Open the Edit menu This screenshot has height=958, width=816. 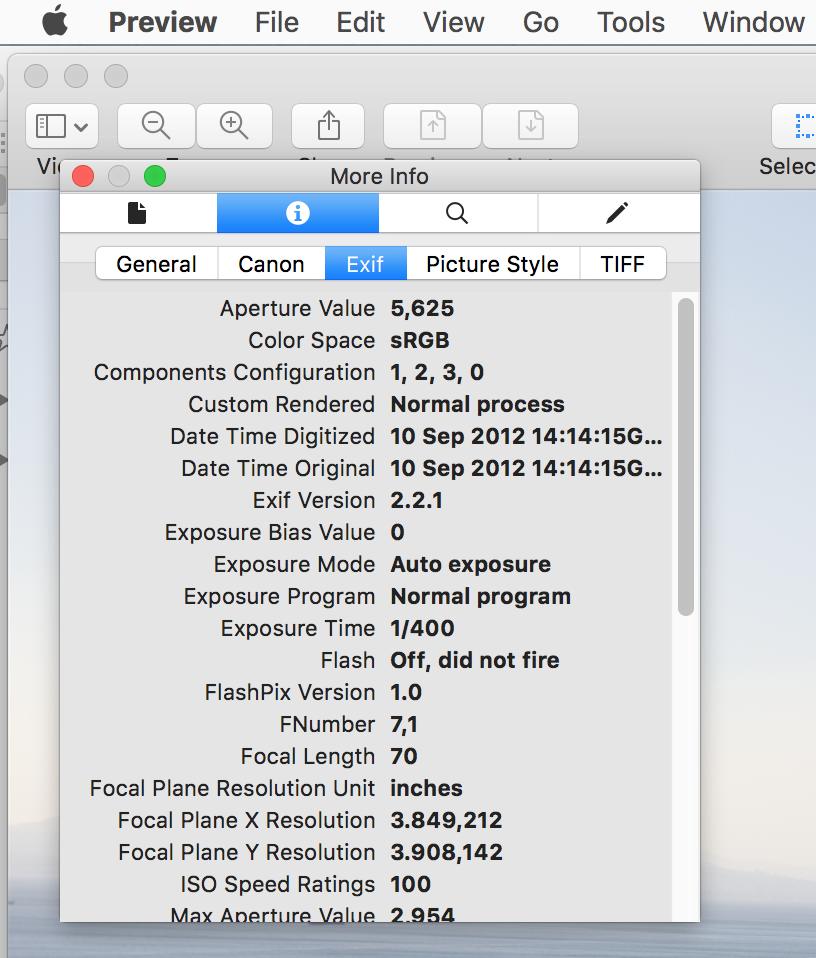pyautogui.click(x=360, y=23)
